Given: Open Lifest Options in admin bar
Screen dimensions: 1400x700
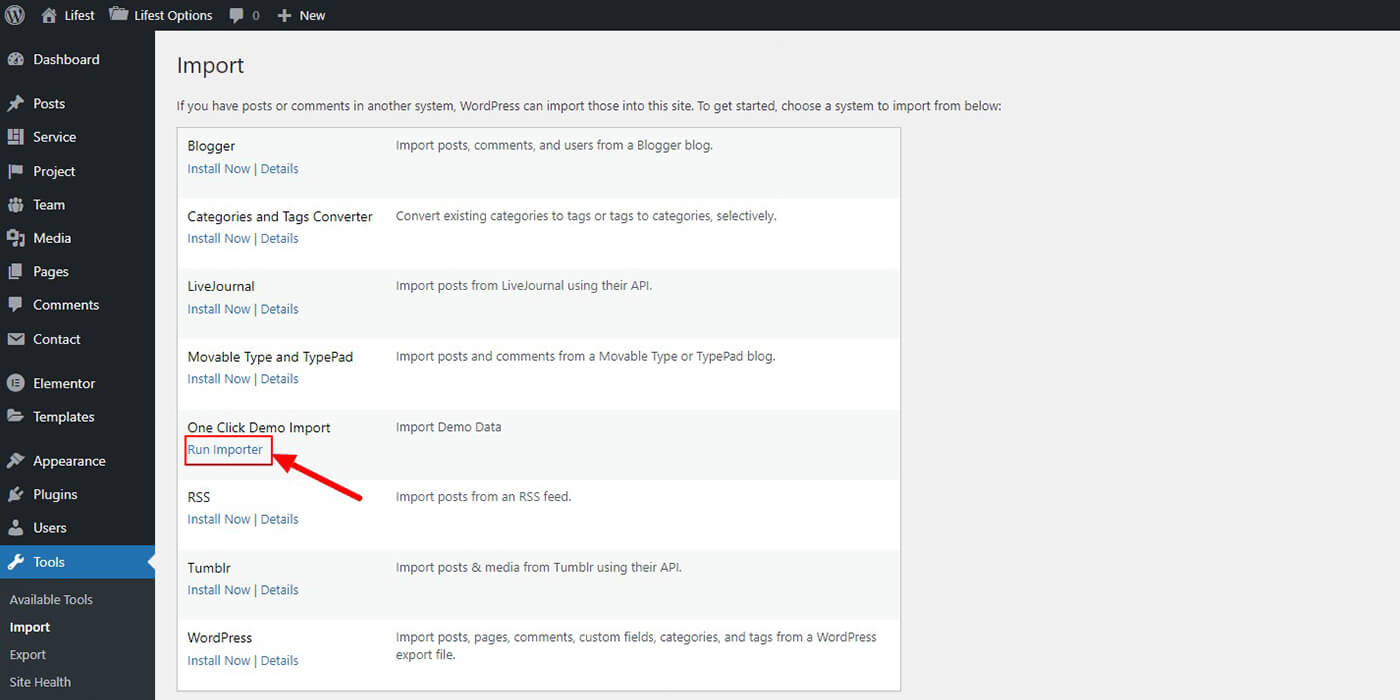Looking at the screenshot, I should (161, 15).
